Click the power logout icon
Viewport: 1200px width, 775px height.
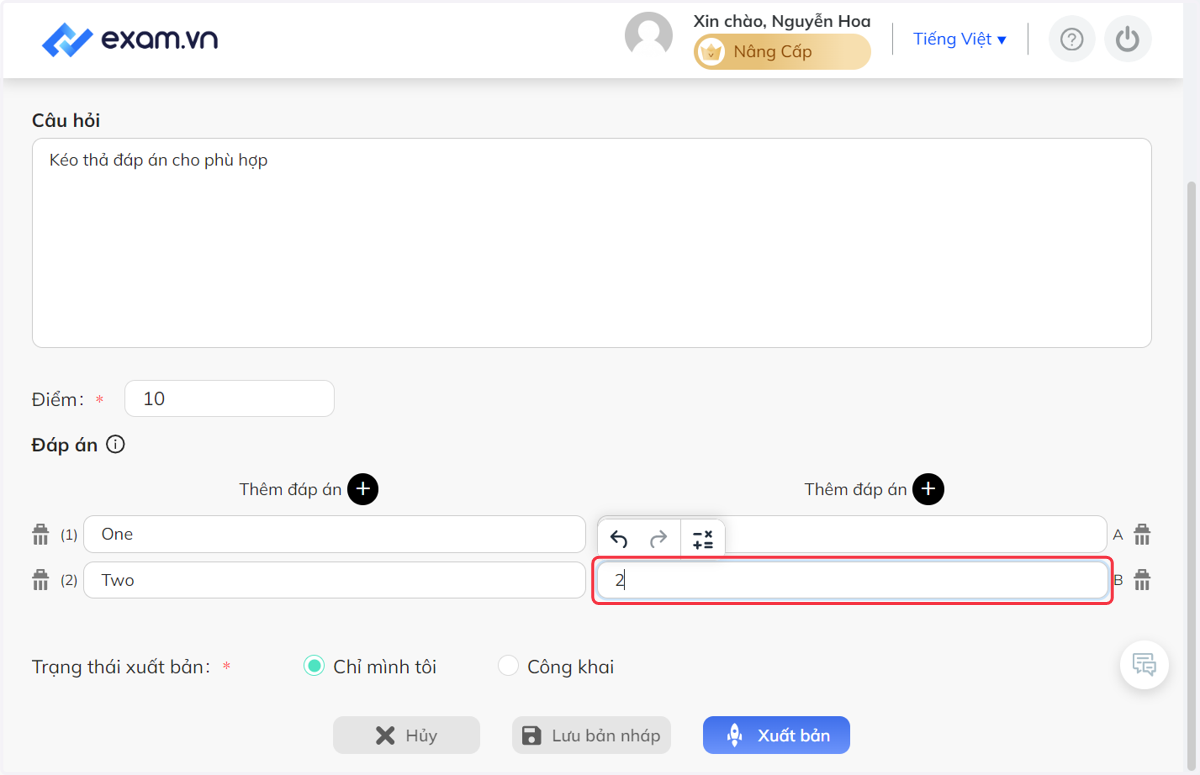click(x=1128, y=40)
